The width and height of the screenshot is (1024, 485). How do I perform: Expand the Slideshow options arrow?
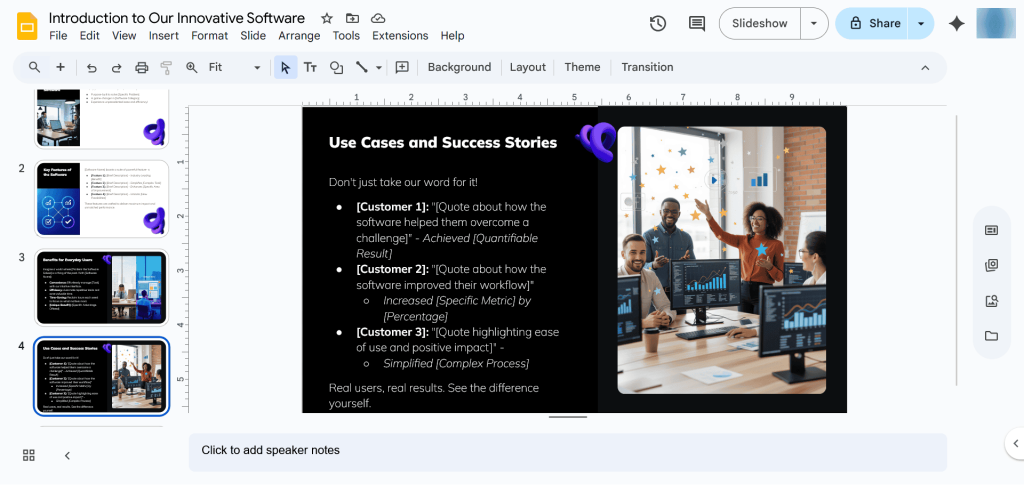[x=815, y=24]
